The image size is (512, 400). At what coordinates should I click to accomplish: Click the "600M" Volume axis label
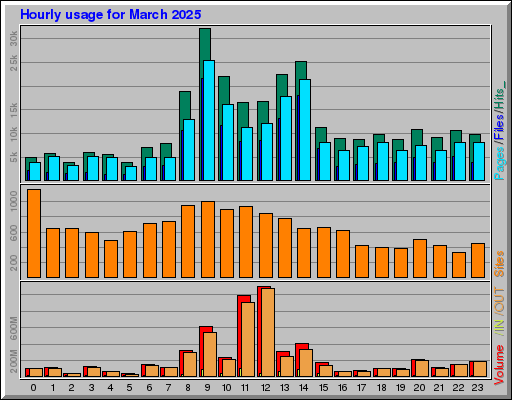pos(14,328)
